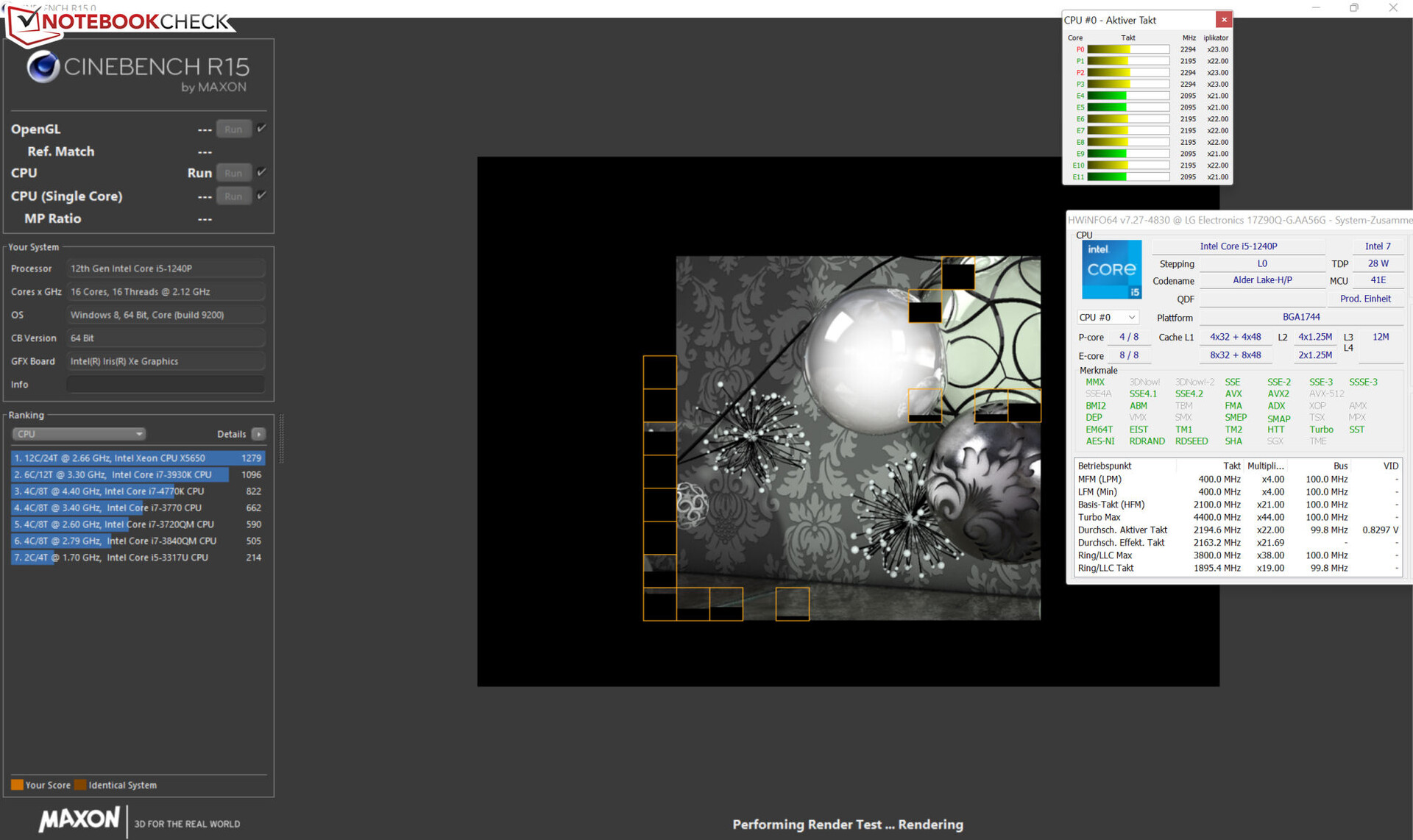Toggle the CPU Single Core checkmark
The width and height of the screenshot is (1413, 840).
click(x=261, y=196)
